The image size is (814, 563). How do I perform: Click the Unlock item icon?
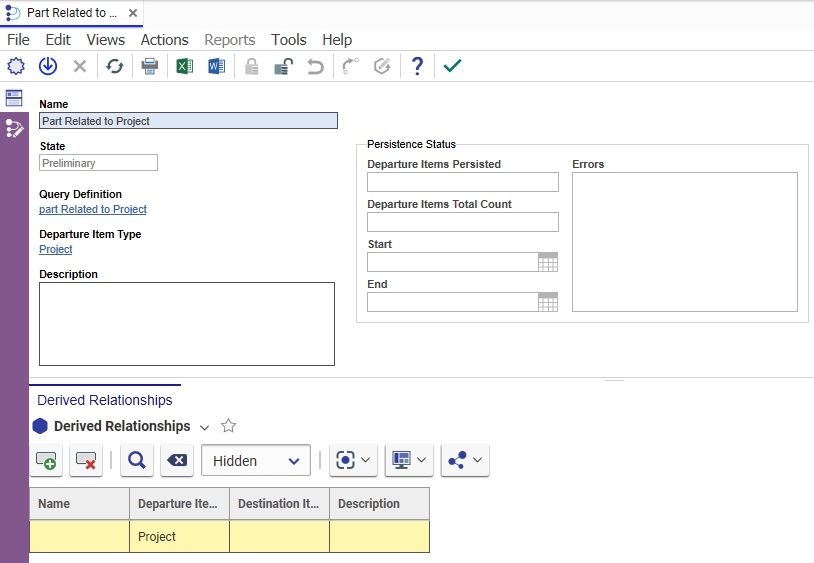click(x=283, y=66)
